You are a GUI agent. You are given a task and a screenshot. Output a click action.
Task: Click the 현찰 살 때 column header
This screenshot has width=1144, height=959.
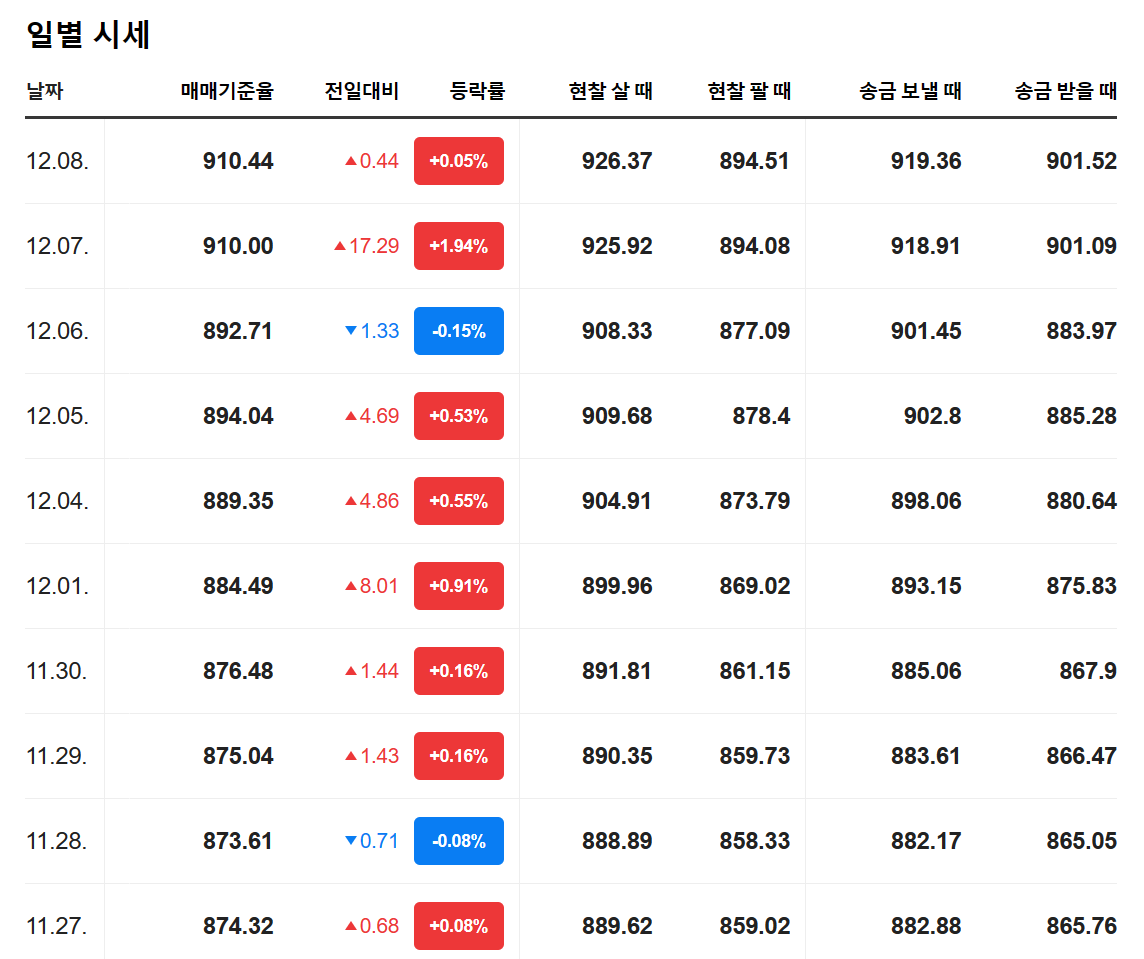[x=610, y=91]
